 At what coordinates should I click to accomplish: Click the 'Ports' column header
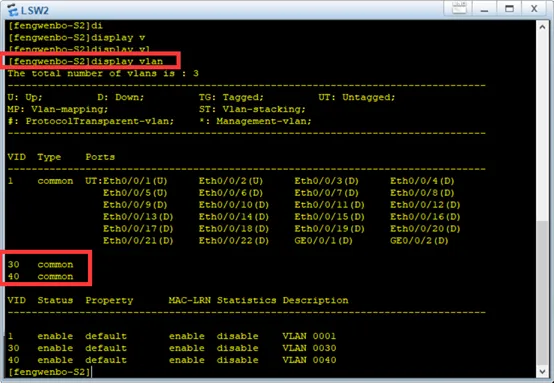(100, 157)
